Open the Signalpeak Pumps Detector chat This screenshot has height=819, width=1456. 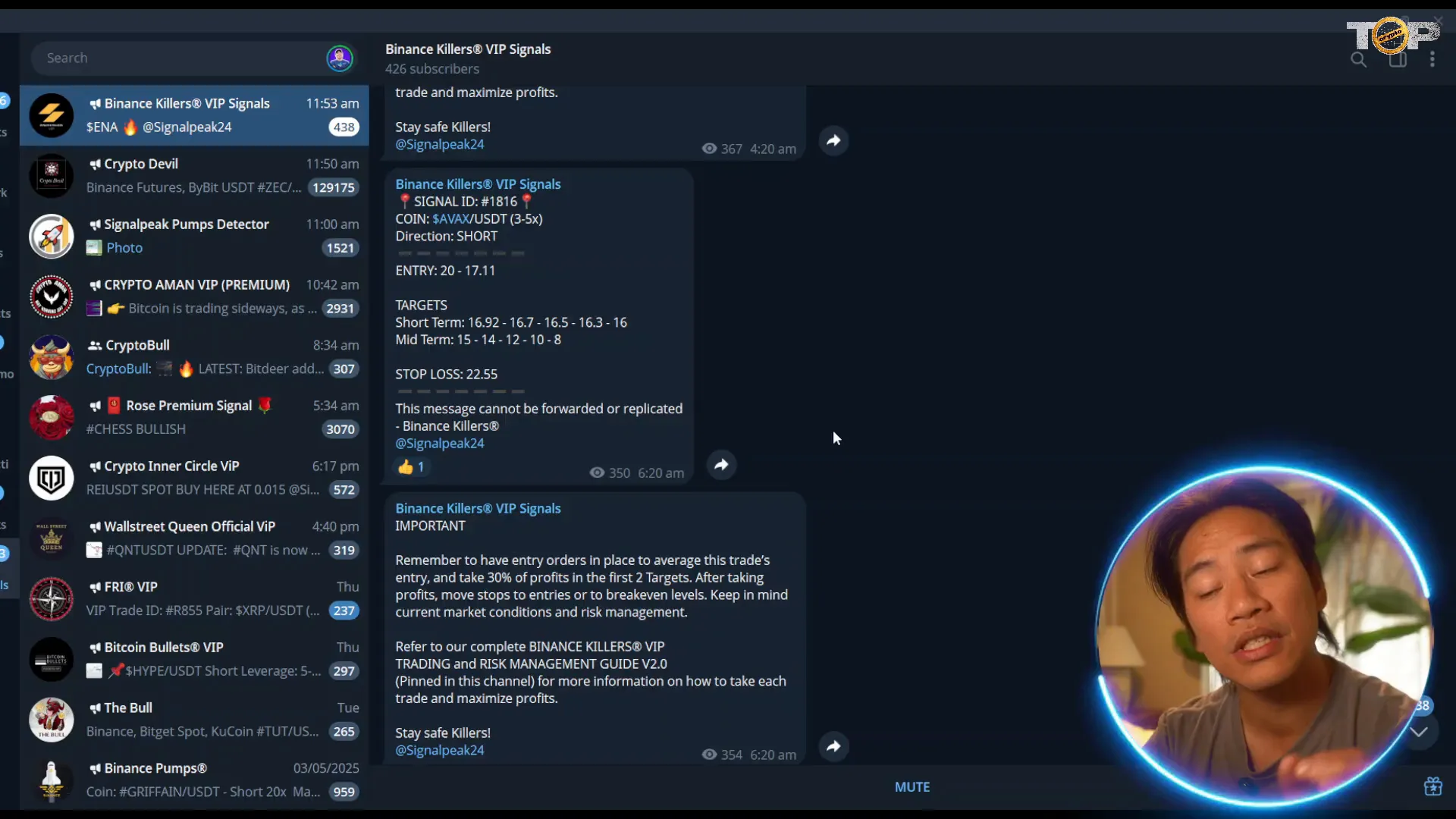coord(194,236)
